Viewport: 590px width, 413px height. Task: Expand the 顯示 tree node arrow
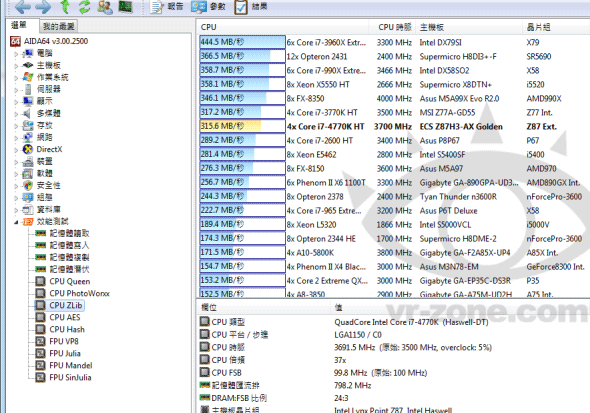[16, 102]
